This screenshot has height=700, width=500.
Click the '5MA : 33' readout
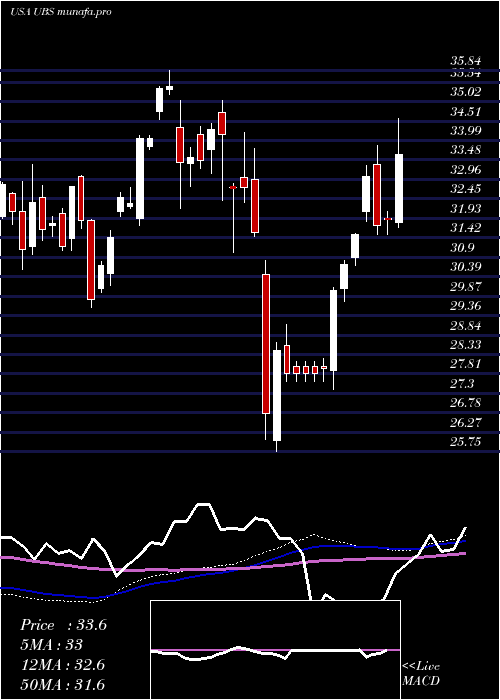pos(52,645)
